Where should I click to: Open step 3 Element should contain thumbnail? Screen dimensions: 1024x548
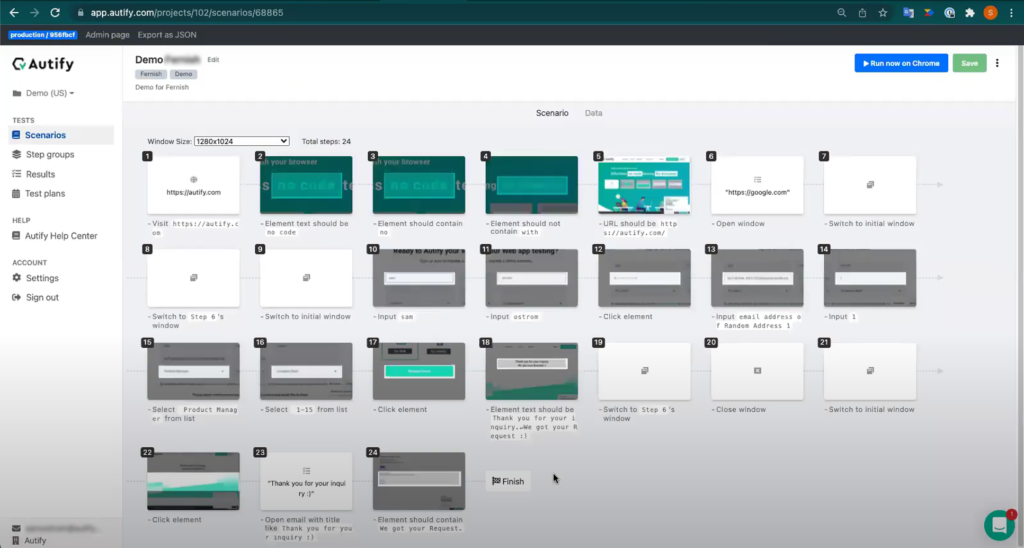coord(419,185)
